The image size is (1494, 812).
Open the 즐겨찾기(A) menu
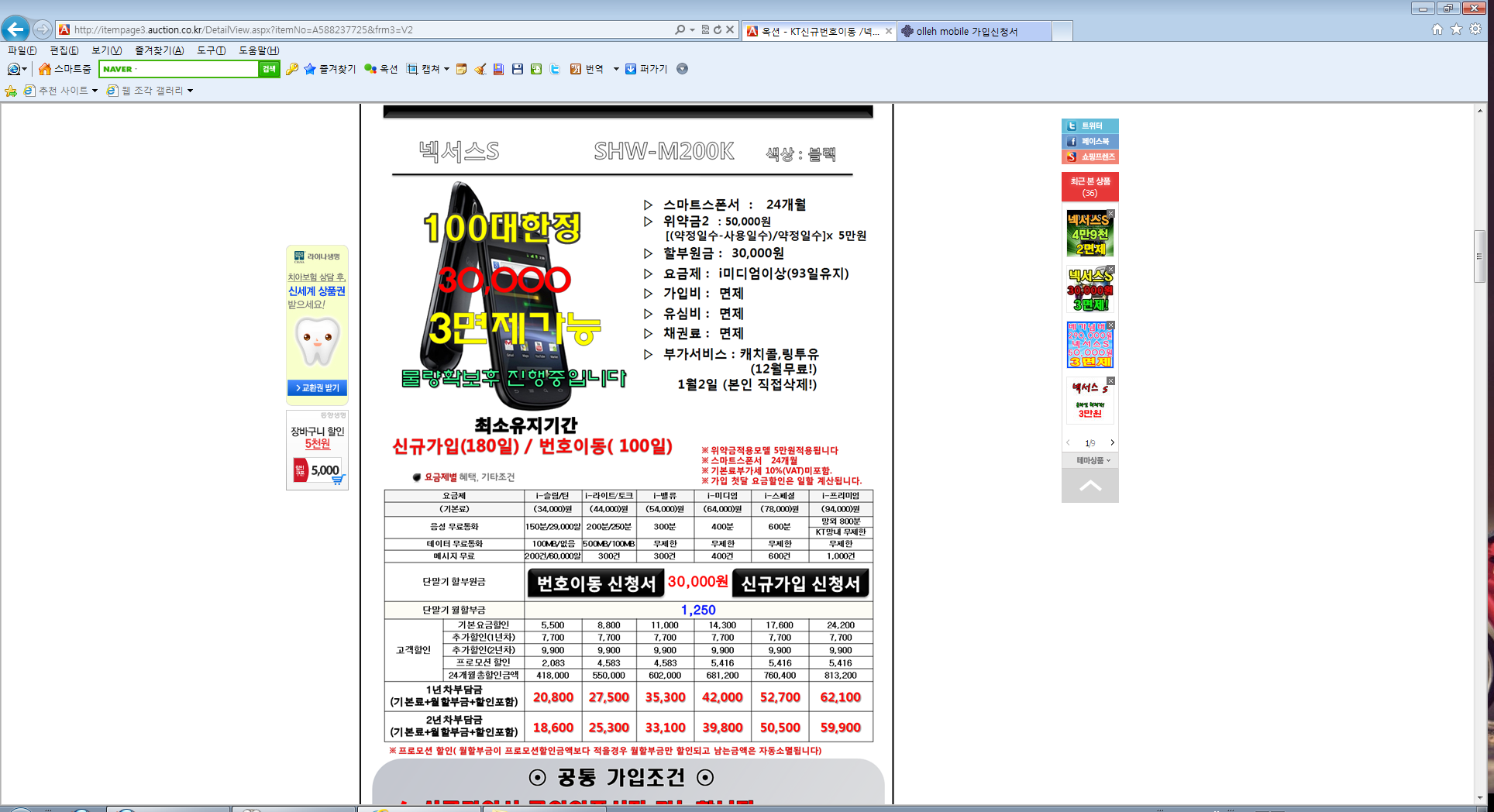tap(159, 50)
